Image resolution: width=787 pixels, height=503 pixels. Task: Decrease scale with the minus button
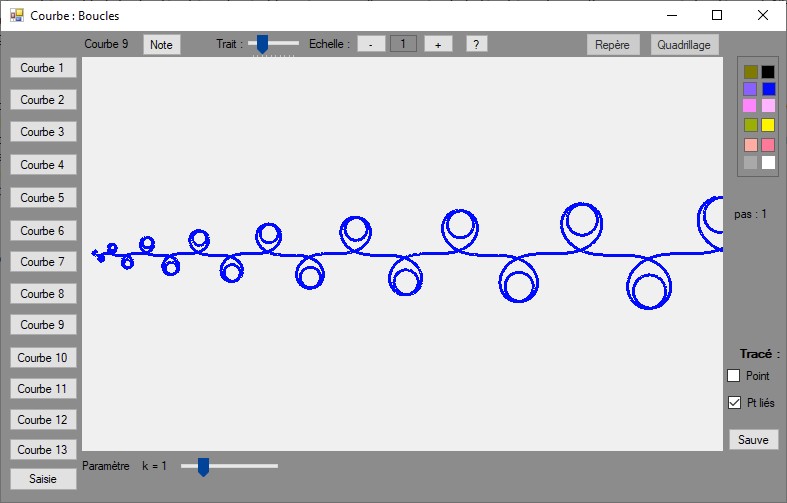tap(371, 44)
